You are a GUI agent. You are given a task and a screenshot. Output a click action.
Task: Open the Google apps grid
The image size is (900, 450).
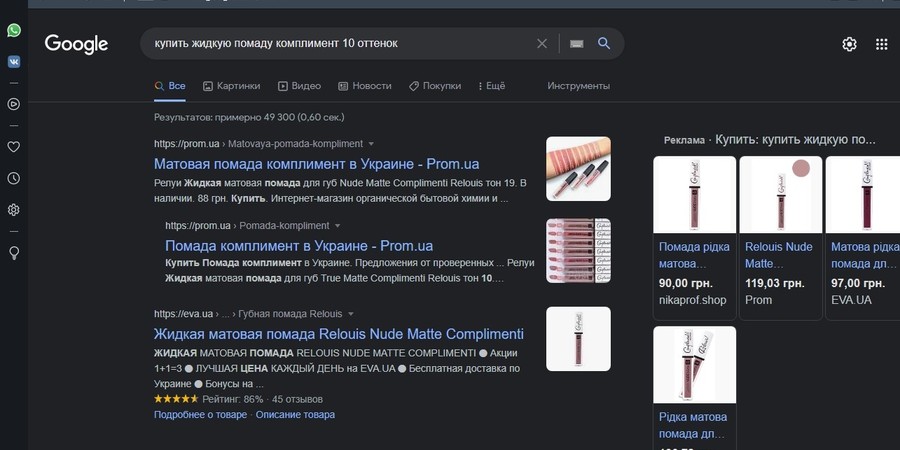(x=881, y=44)
